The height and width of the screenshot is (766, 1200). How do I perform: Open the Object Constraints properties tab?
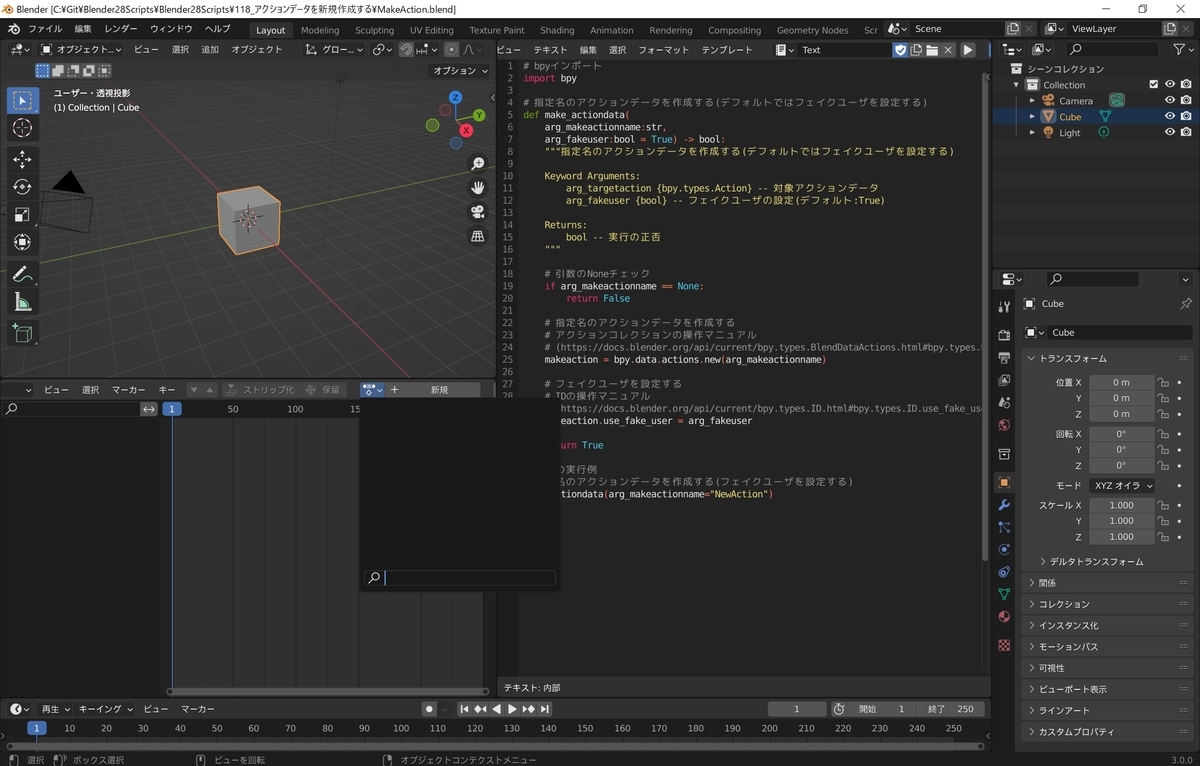coord(1004,572)
